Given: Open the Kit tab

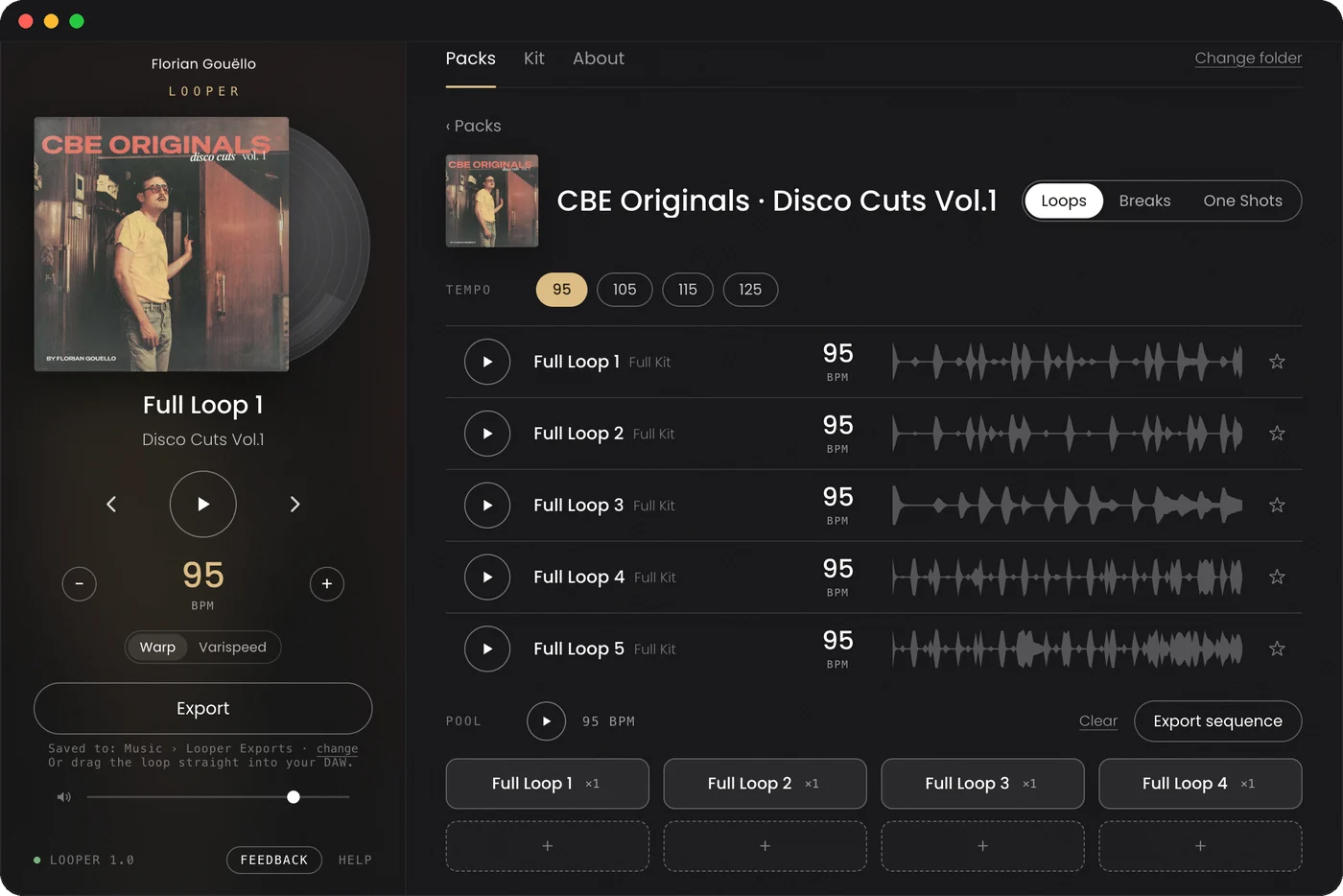Looking at the screenshot, I should (x=533, y=59).
